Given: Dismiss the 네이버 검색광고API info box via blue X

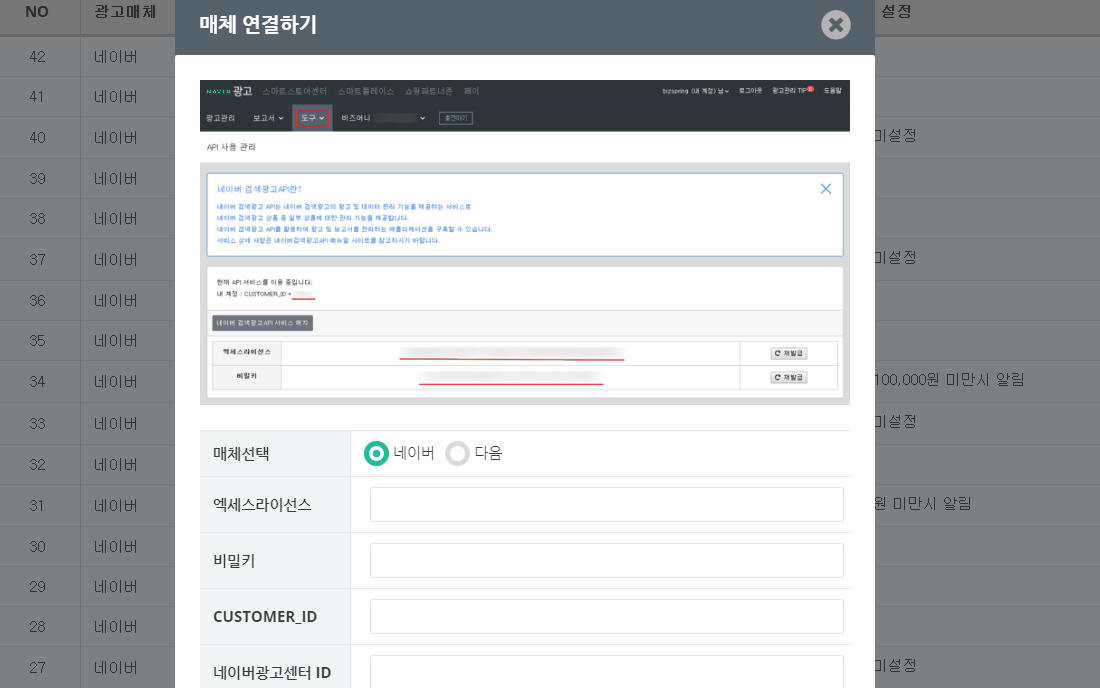Looking at the screenshot, I should (826, 188).
